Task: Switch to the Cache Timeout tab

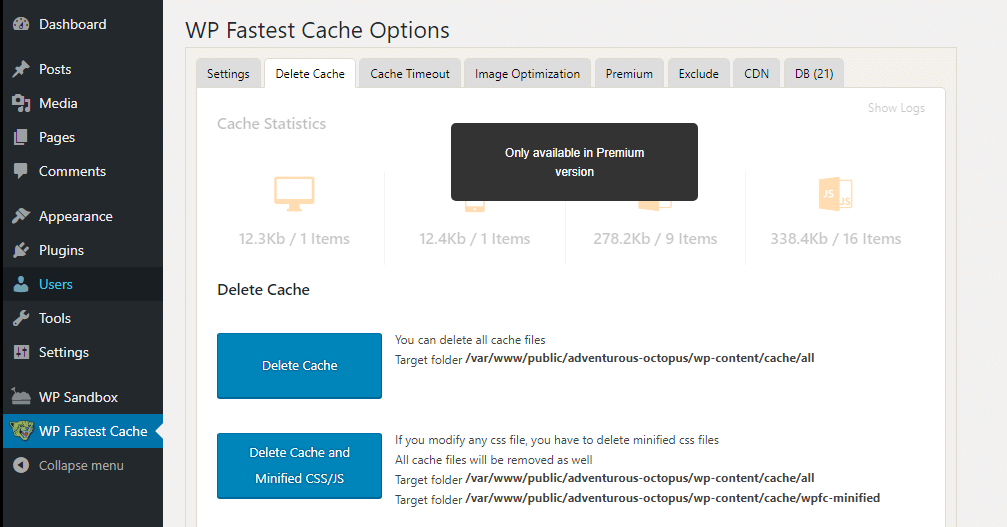Action: click(x=410, y=73)
